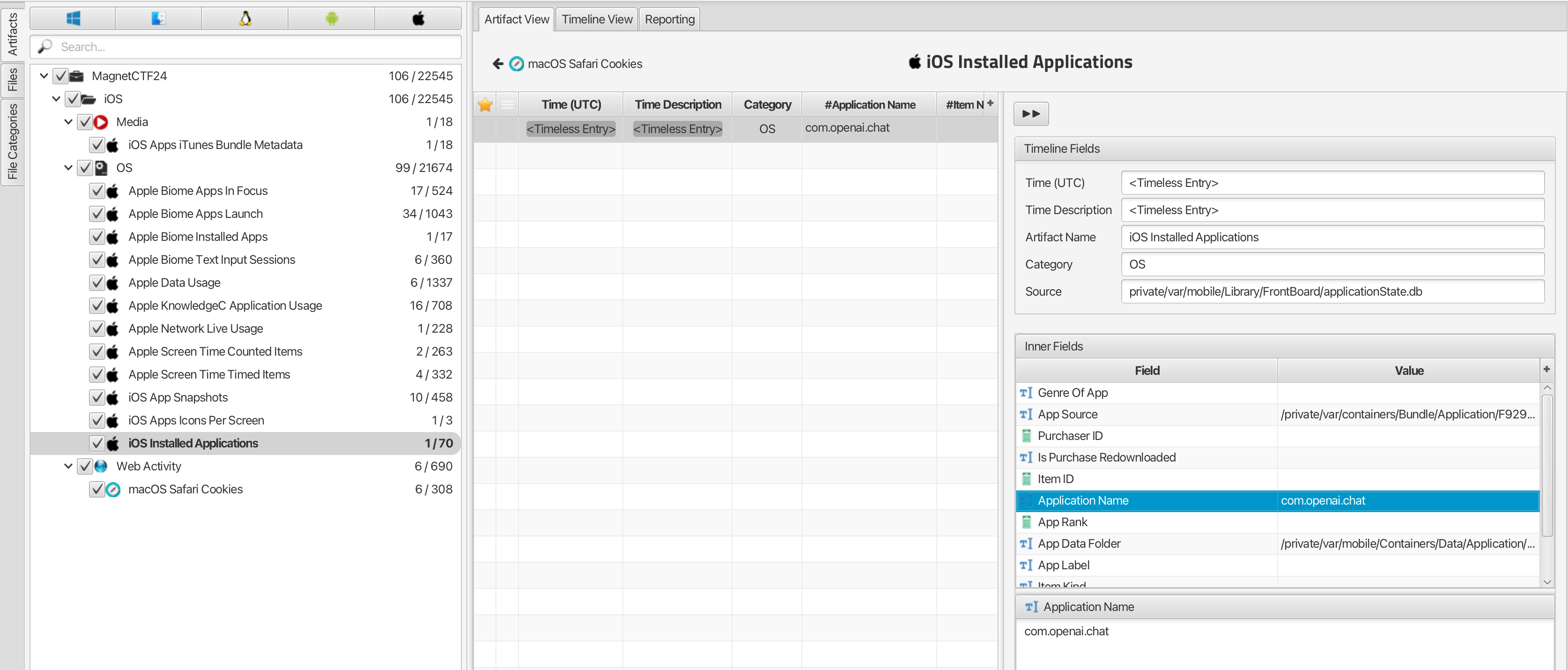
Task: Click the star bookmark column header
Action: click(x=485, y=105)
